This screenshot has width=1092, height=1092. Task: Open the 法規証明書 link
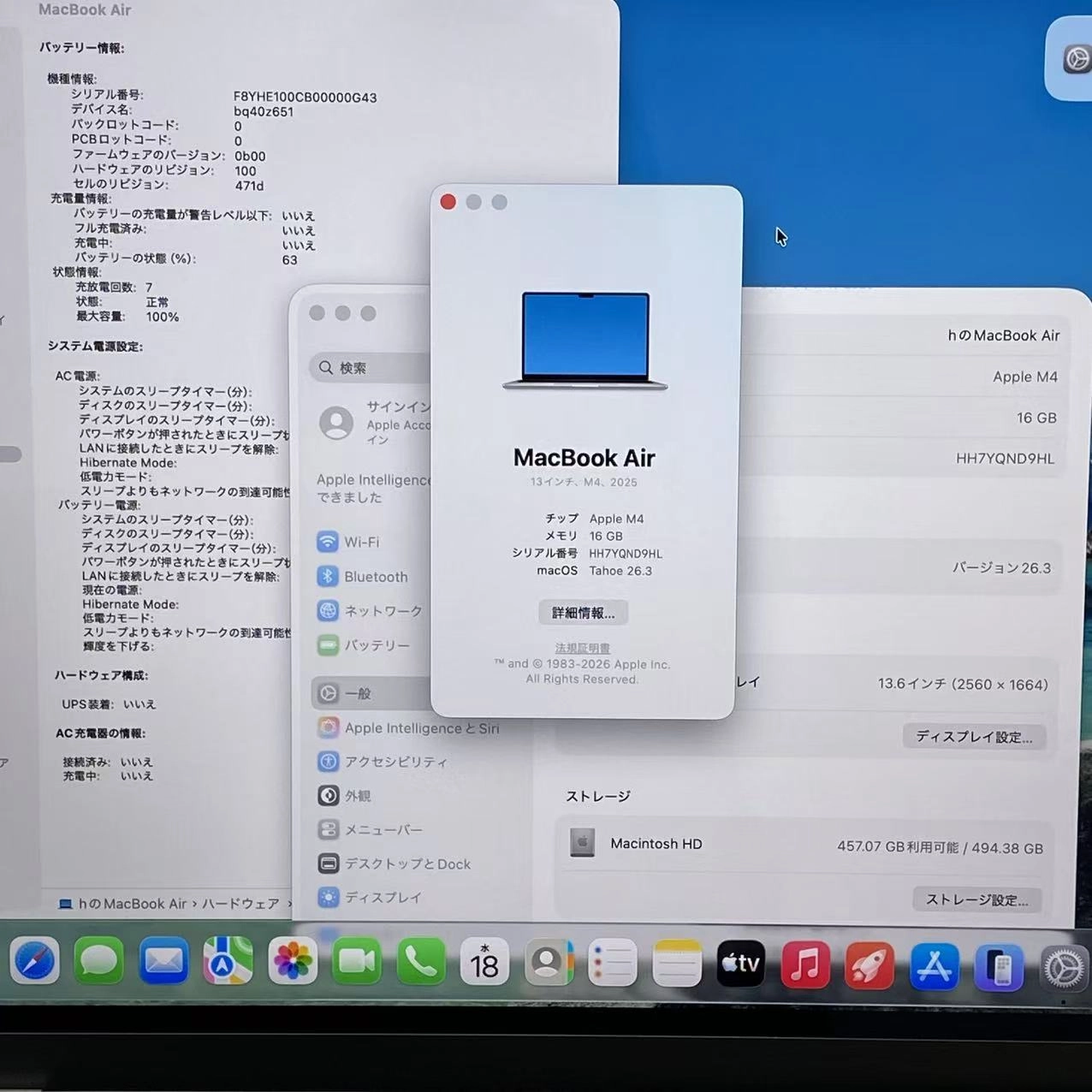[x=582, y=648]
